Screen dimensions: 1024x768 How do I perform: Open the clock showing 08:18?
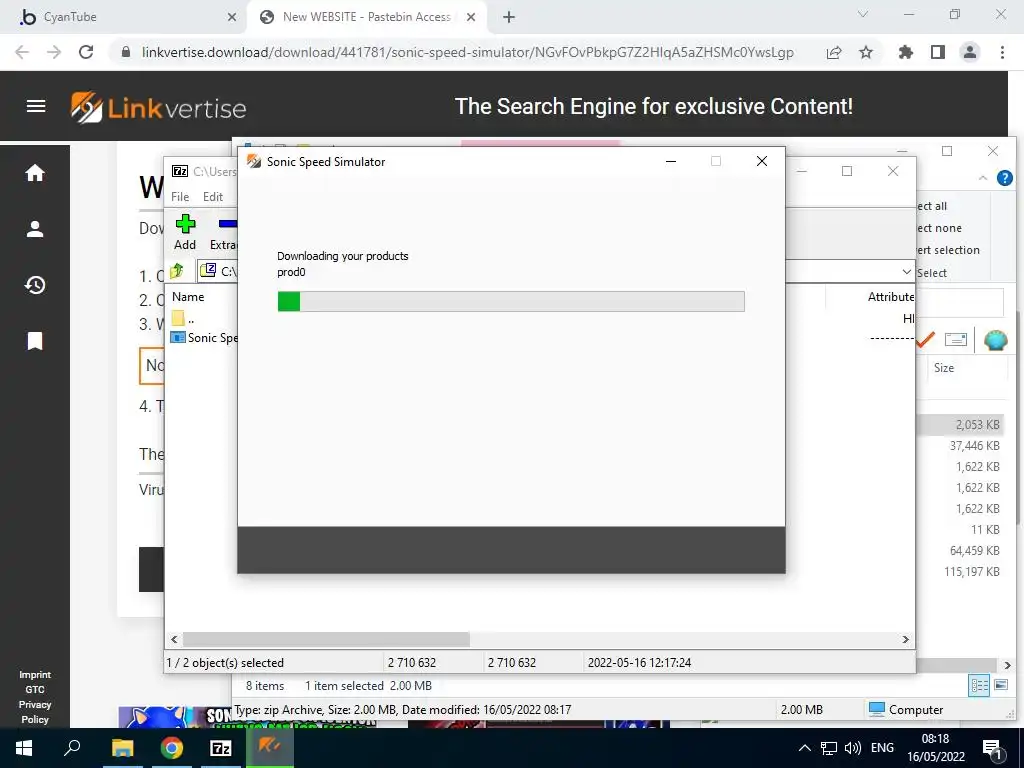tap(936, 748)
